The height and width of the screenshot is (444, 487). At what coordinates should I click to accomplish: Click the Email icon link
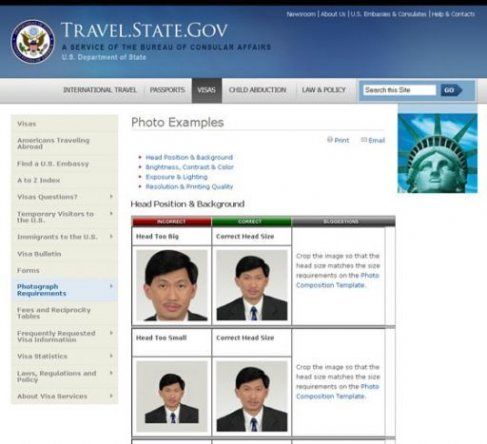pyautogui.click(x=373, y=140)
